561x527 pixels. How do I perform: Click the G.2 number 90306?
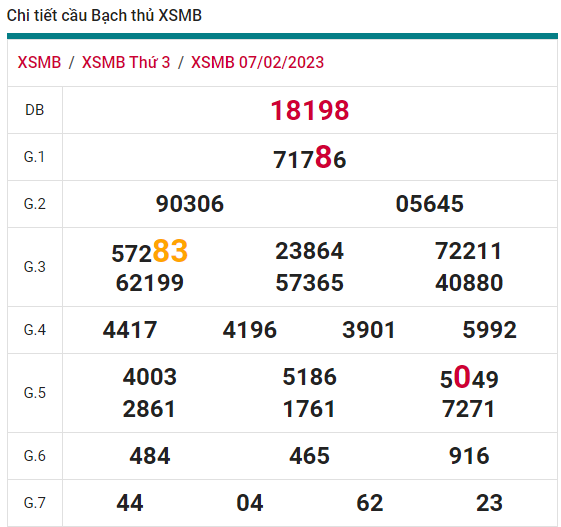[190, 204]
